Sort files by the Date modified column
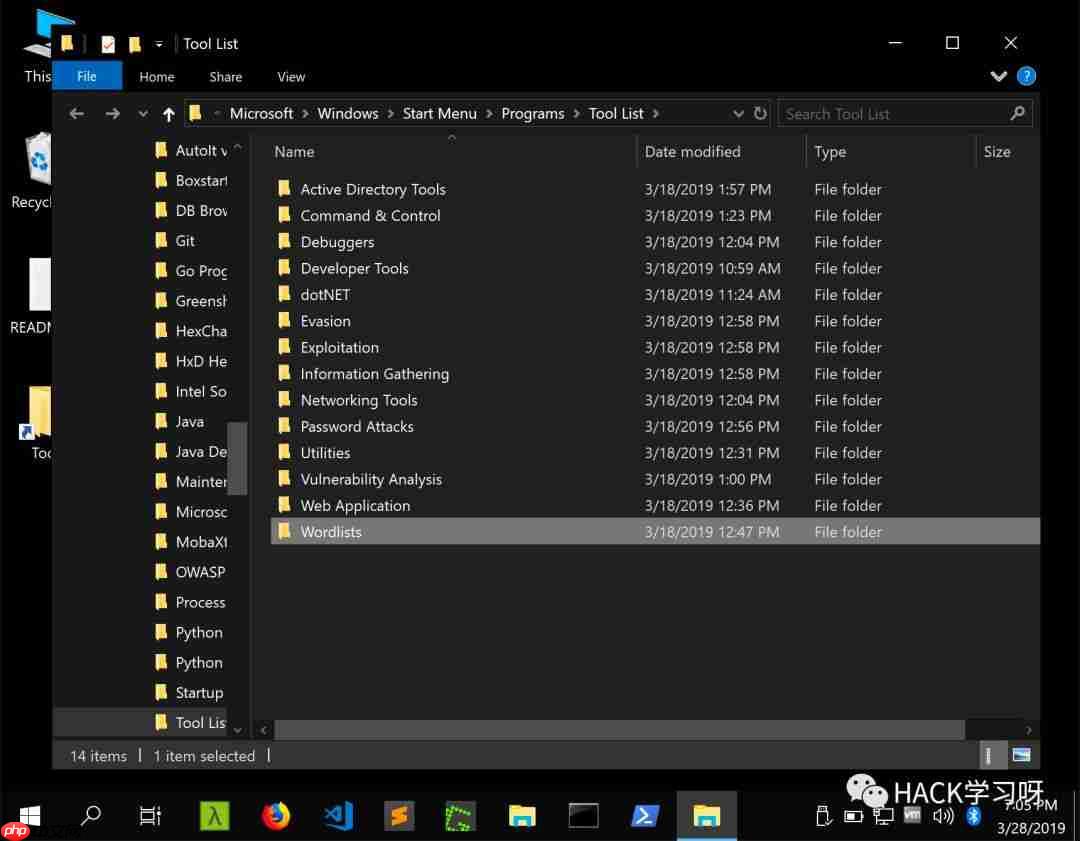This screenshot has width=1080, height=841. 692,151
